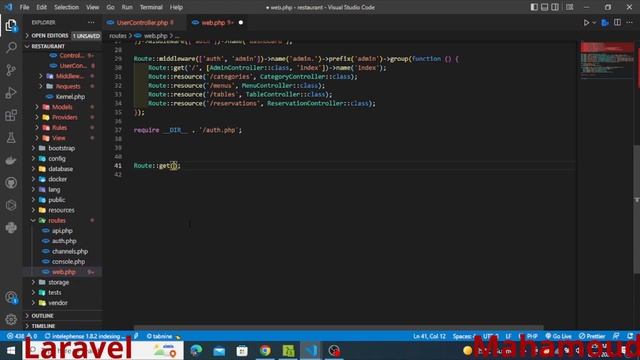640x360 pixels.
Task: Open the Explorer view in activity bar
Action: click(x=11, y=26)
